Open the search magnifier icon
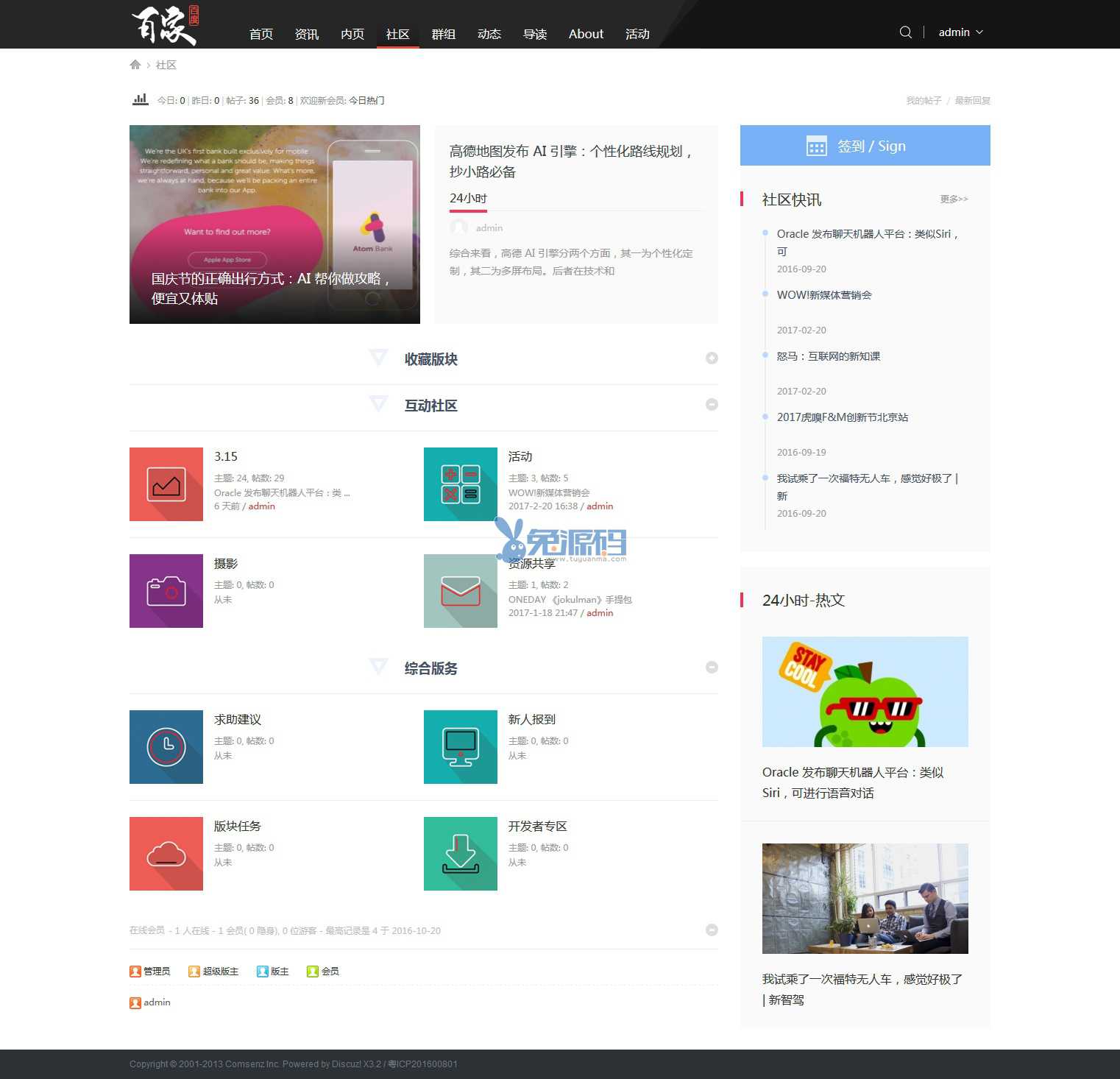The width and height of the screenshot is (1120, 1079). [x=906, y=32]
